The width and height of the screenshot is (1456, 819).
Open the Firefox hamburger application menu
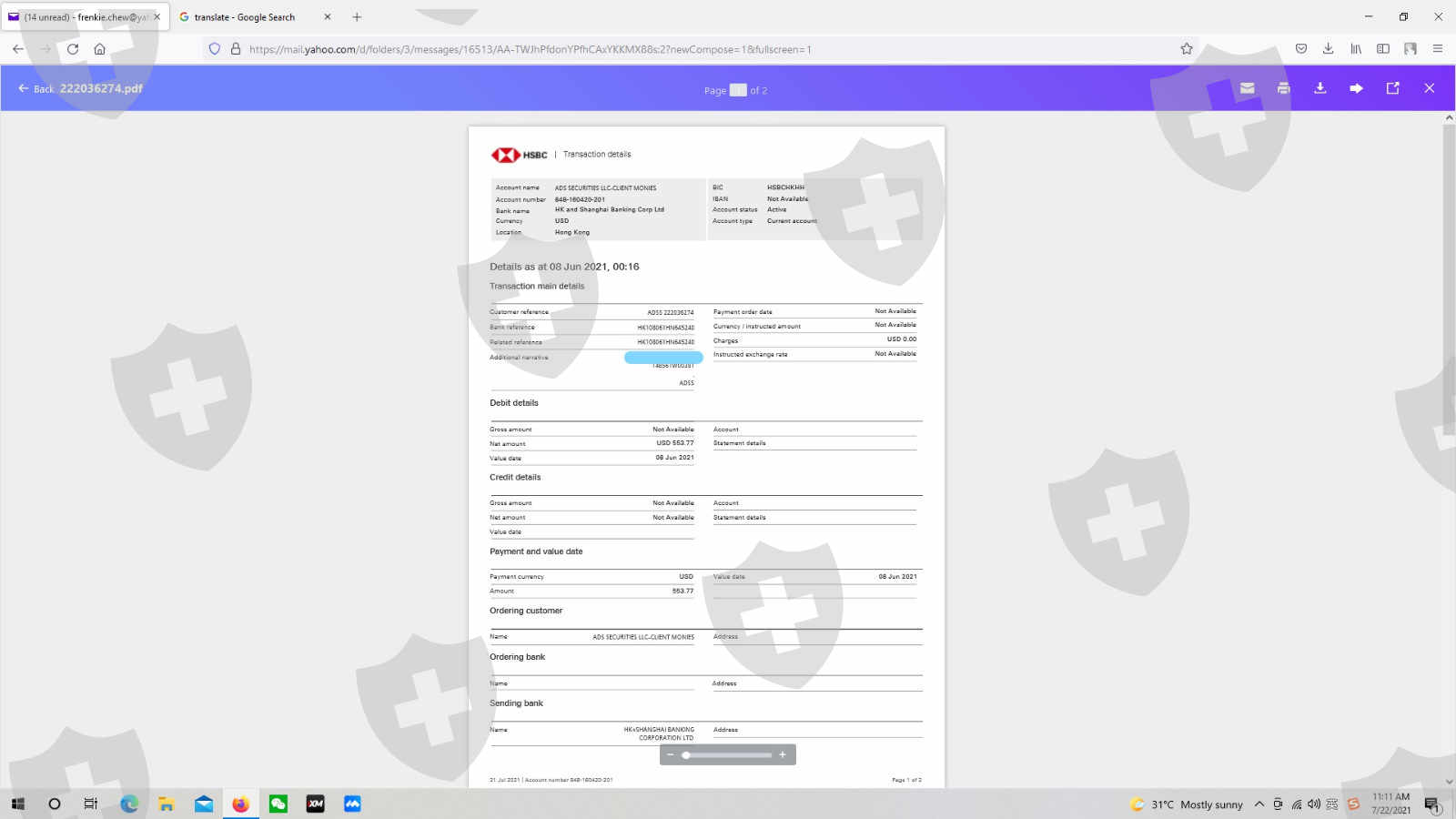point(1438,49)
